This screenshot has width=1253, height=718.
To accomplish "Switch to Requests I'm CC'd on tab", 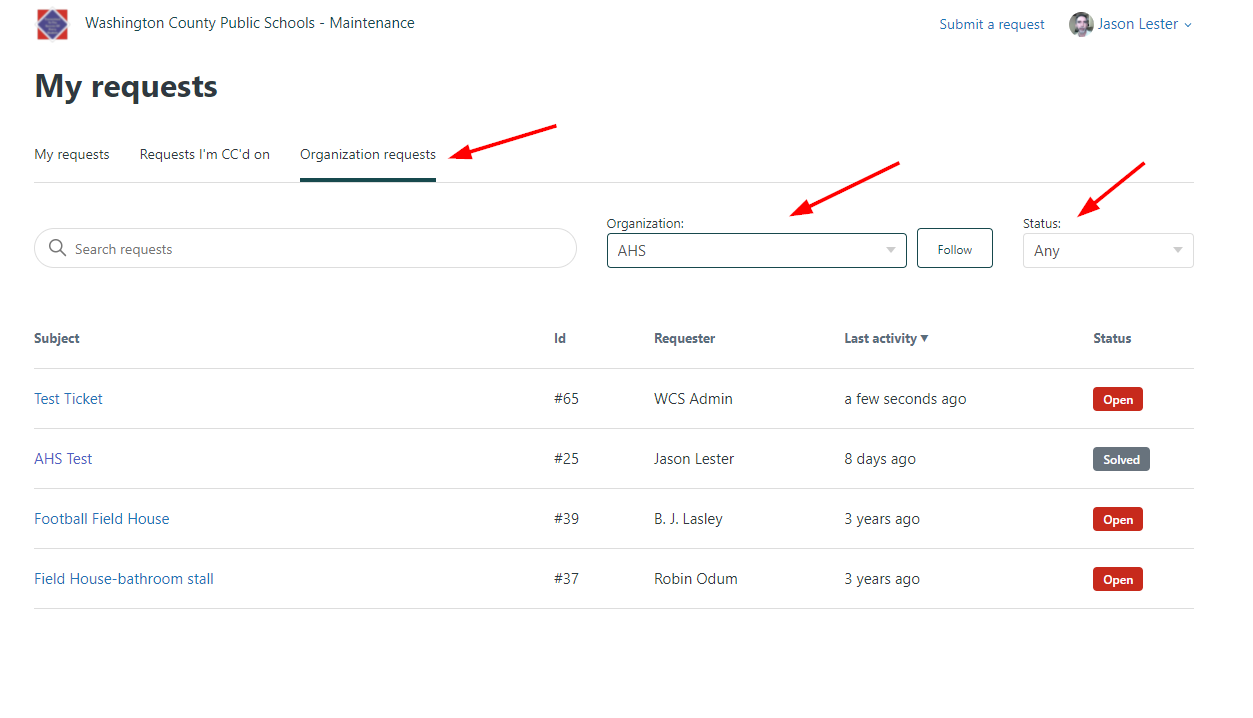I will click(x=205, y=154).
